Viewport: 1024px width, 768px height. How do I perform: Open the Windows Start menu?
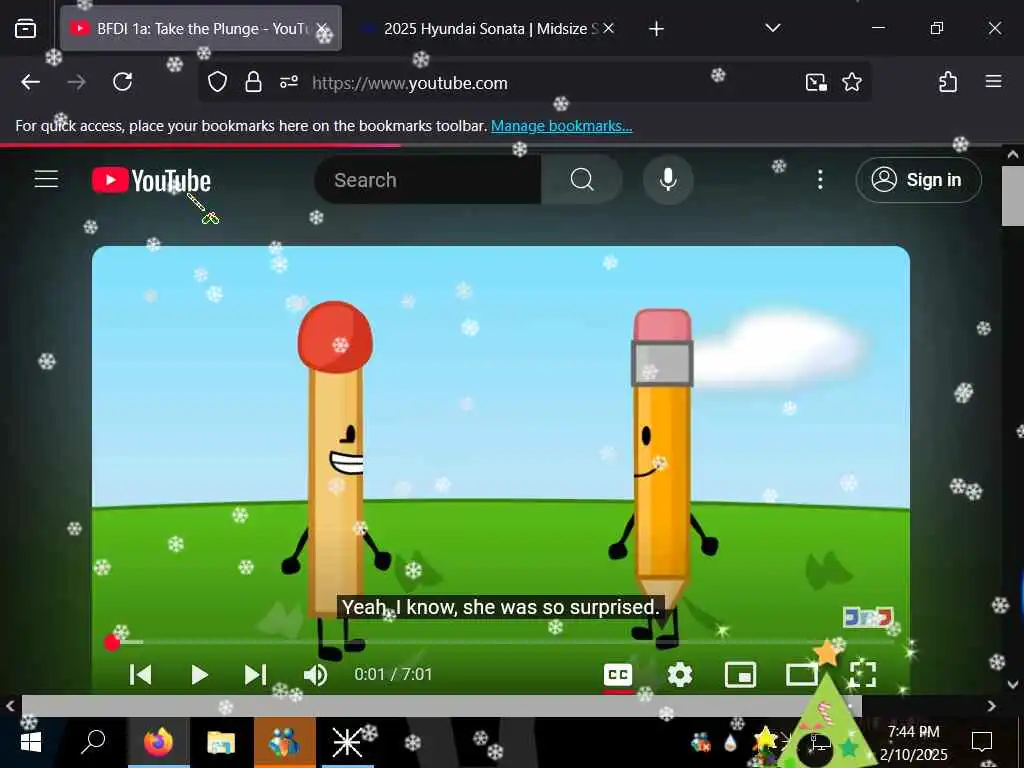click(31, 742)
